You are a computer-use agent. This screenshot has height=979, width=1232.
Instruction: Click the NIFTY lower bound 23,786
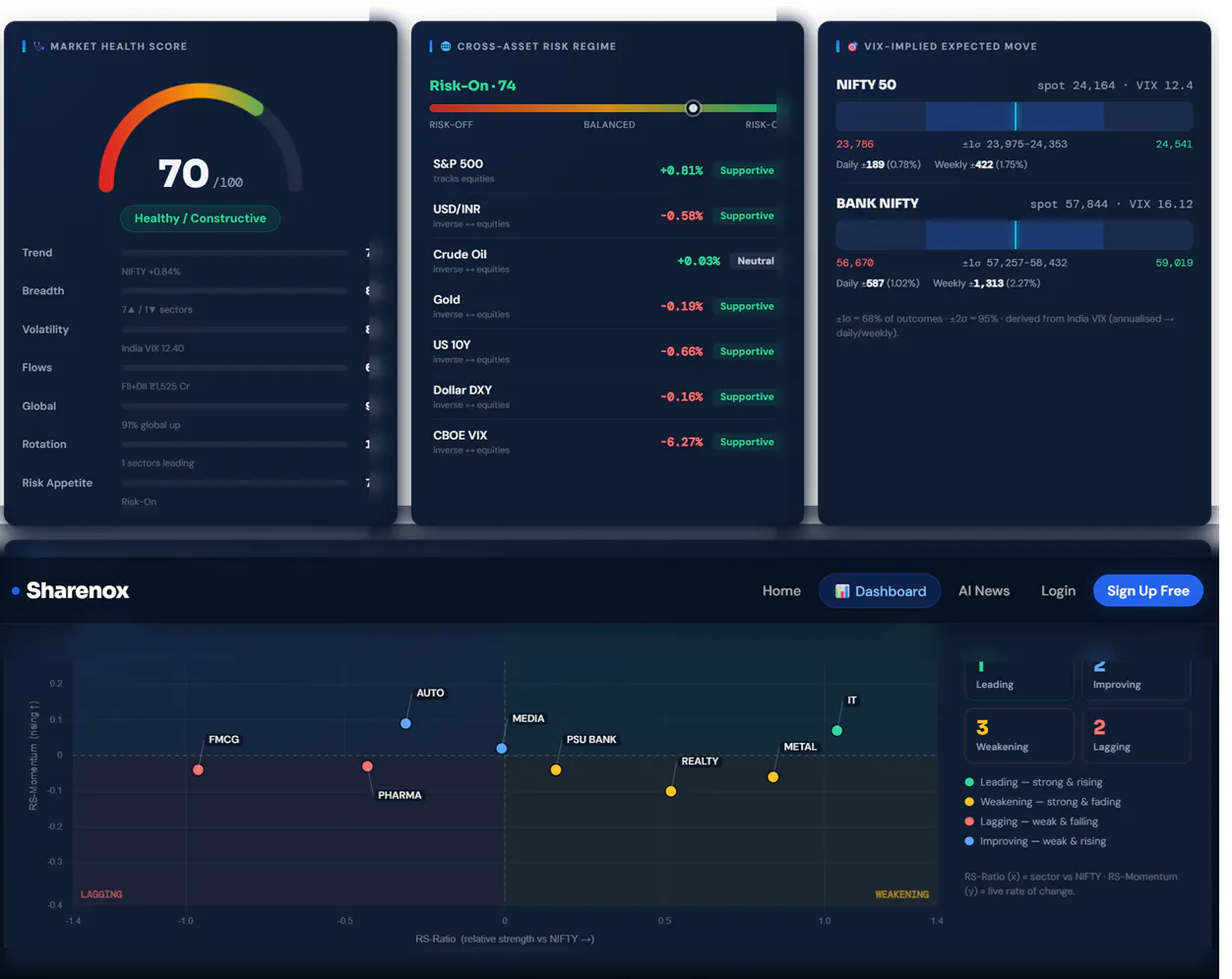855,145
